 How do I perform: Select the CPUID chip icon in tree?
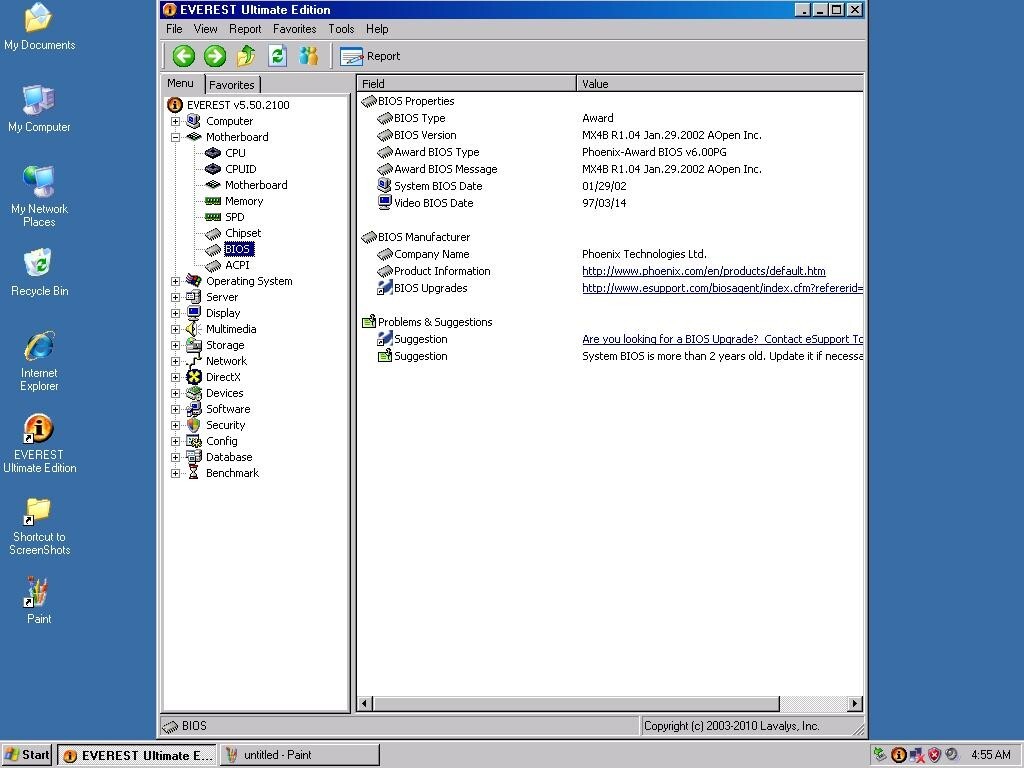(x=213, y=168)
